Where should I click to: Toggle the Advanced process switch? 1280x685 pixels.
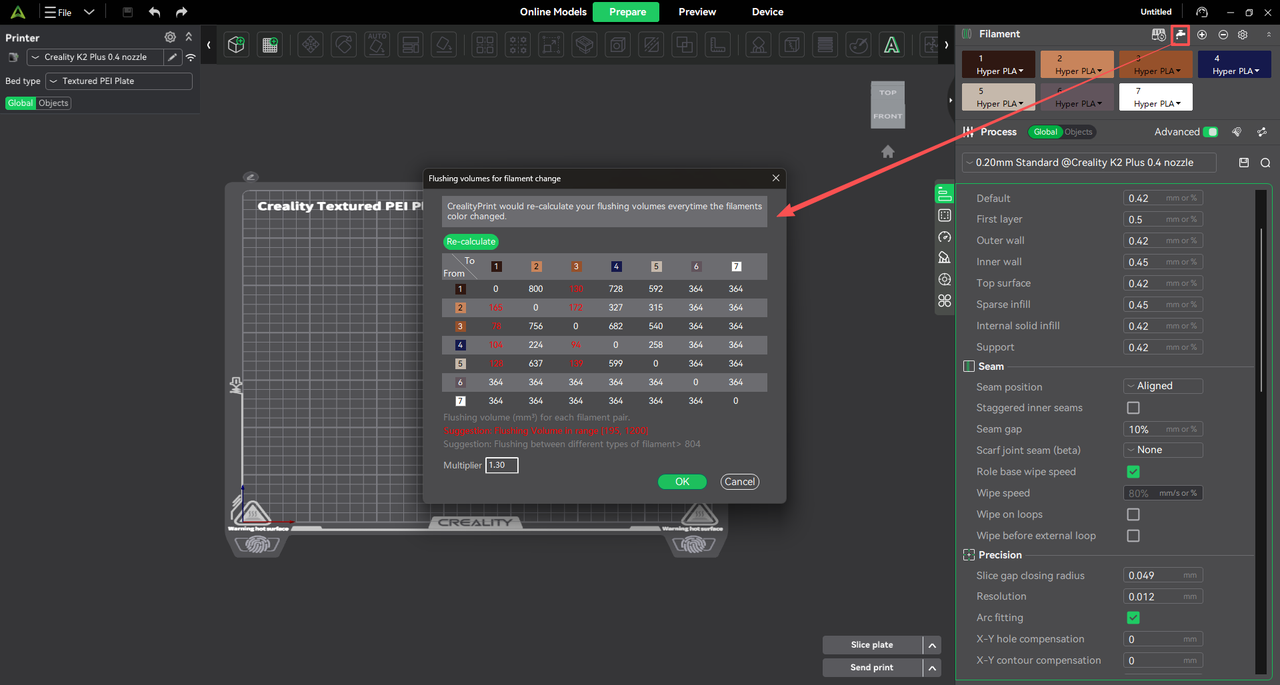[x=1211, y=132]
